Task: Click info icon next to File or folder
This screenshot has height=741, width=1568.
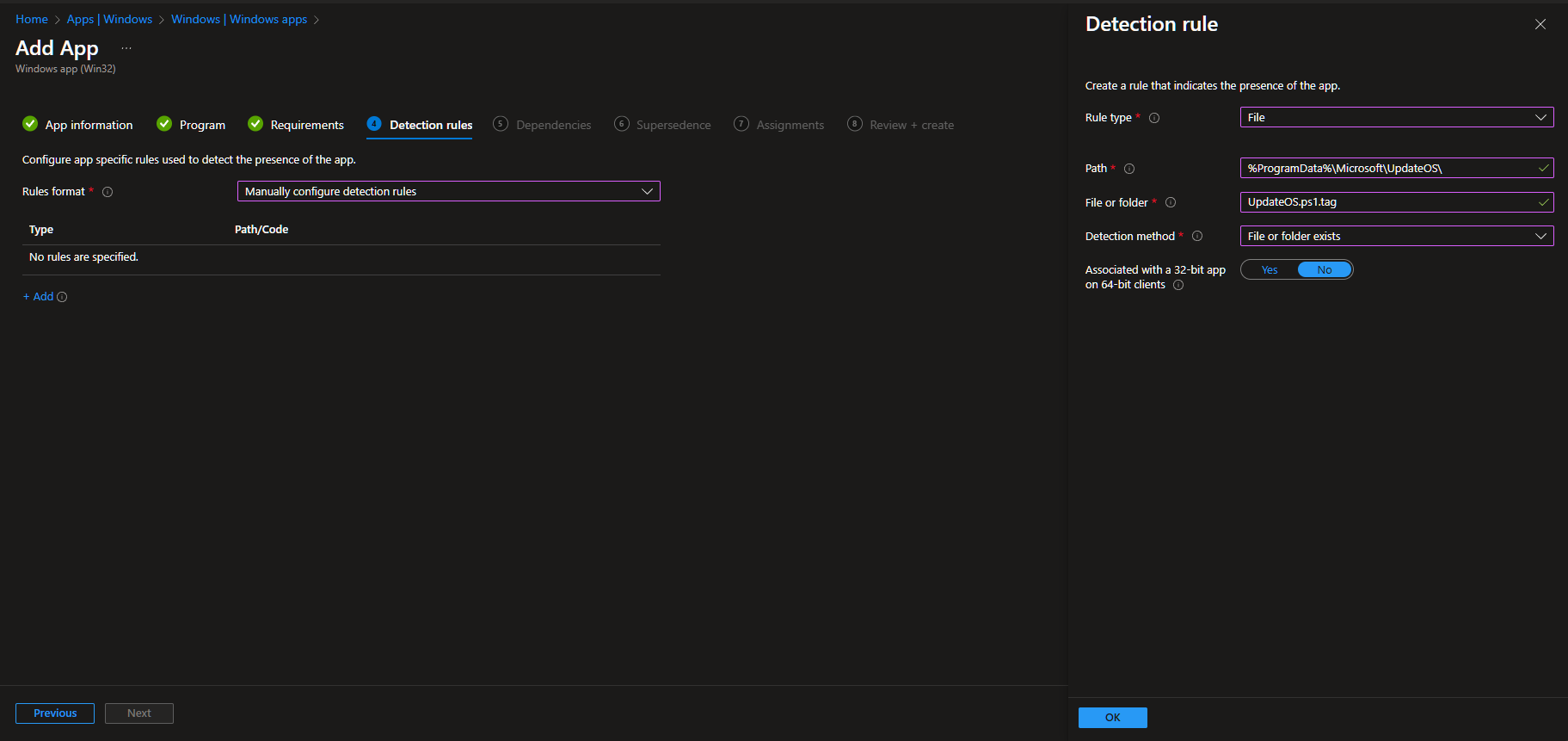Action: click(1171, 202)
